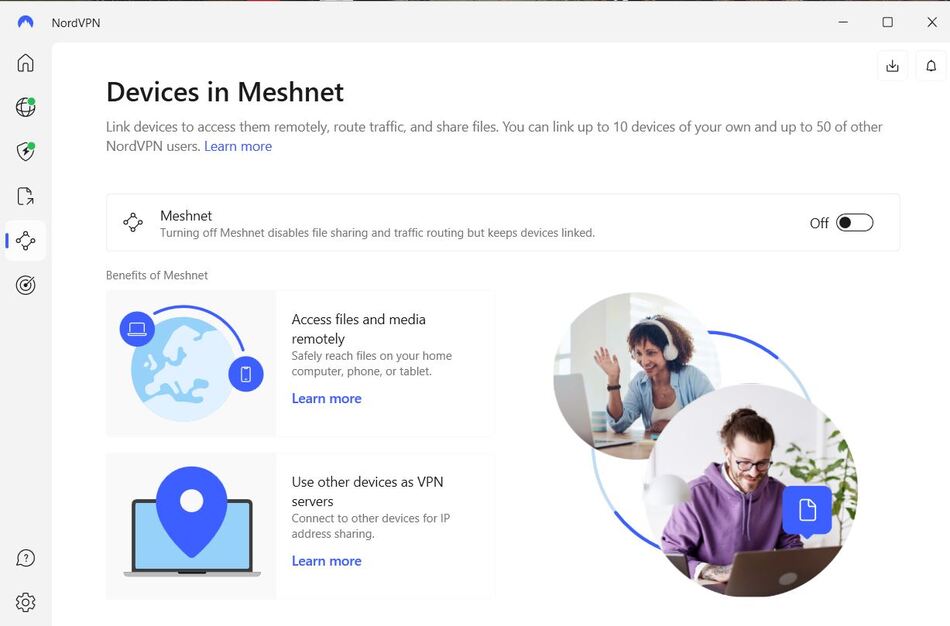Open notifications bell icon
The width and height of the screenshot is (950, 626).
pyautogui.click(x=931, y=66)
